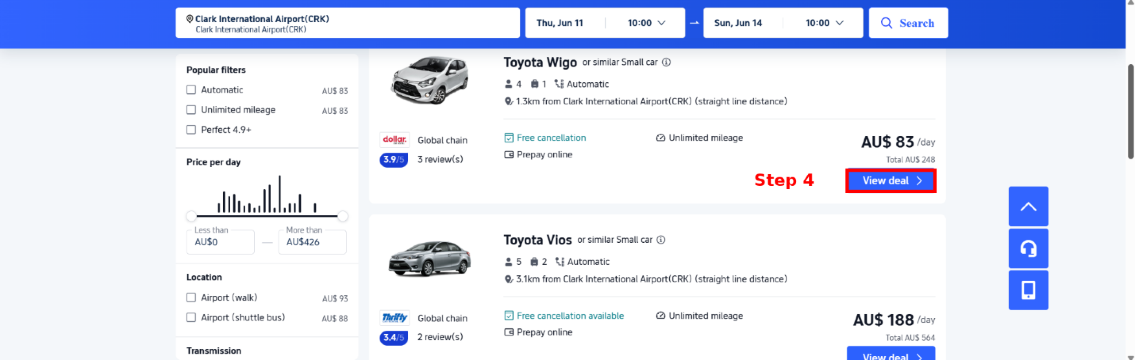Click the prepay online icon for Toyota Wigo
This screenshot has height=360, width=1135.
[x=509, y=154]
